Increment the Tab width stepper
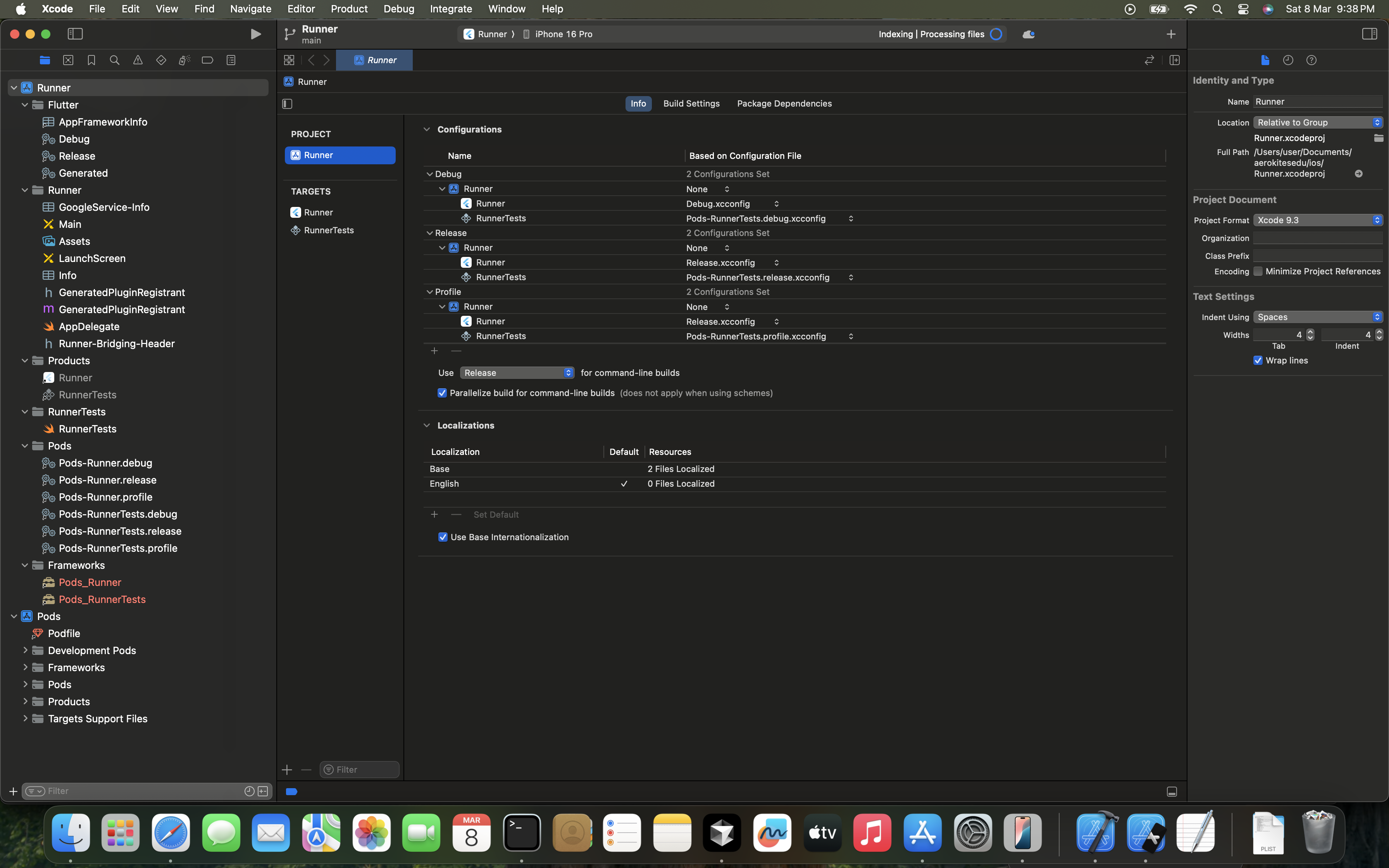This screenshot has height=868, width=1389. [x=1310, y=332]
